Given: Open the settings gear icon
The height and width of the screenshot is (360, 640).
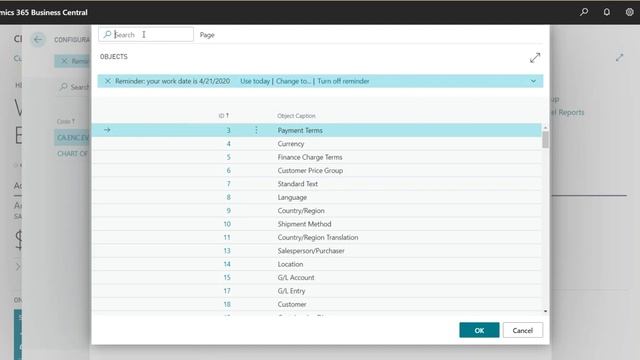Looking at the screenshot, I should point(629,12).
